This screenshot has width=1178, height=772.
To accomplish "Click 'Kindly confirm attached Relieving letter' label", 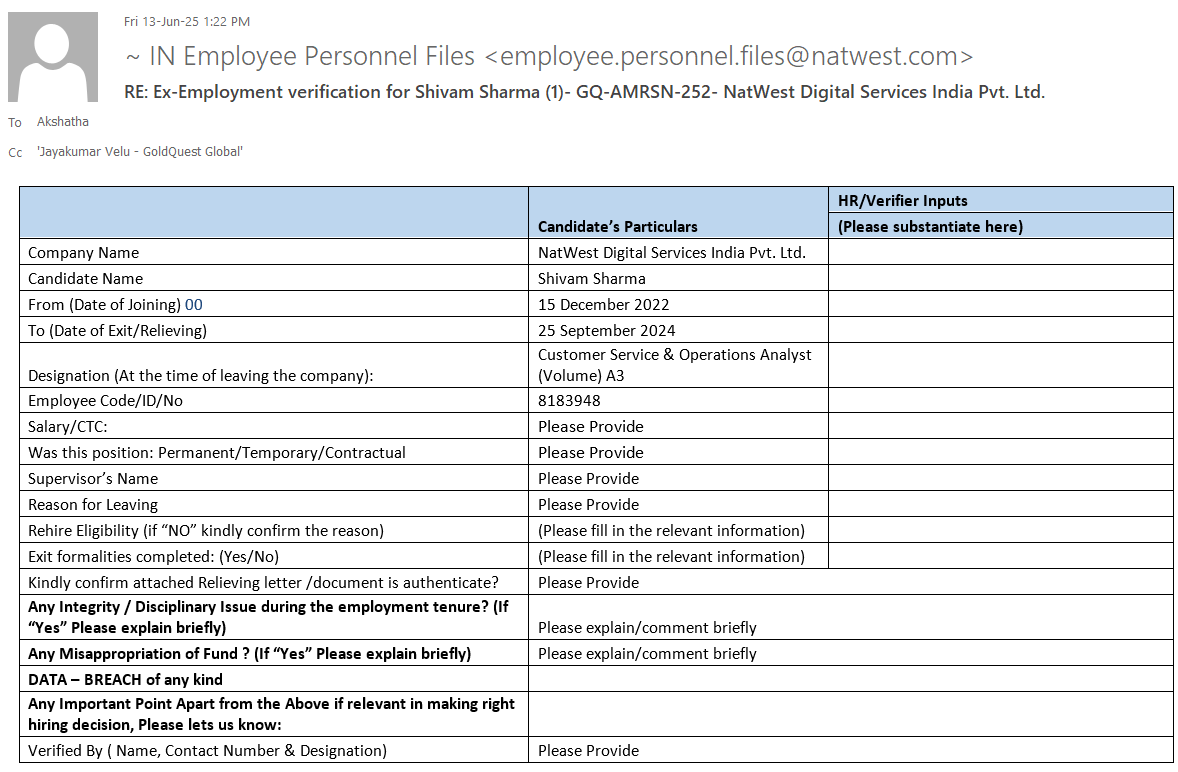I will pos(263,583).
